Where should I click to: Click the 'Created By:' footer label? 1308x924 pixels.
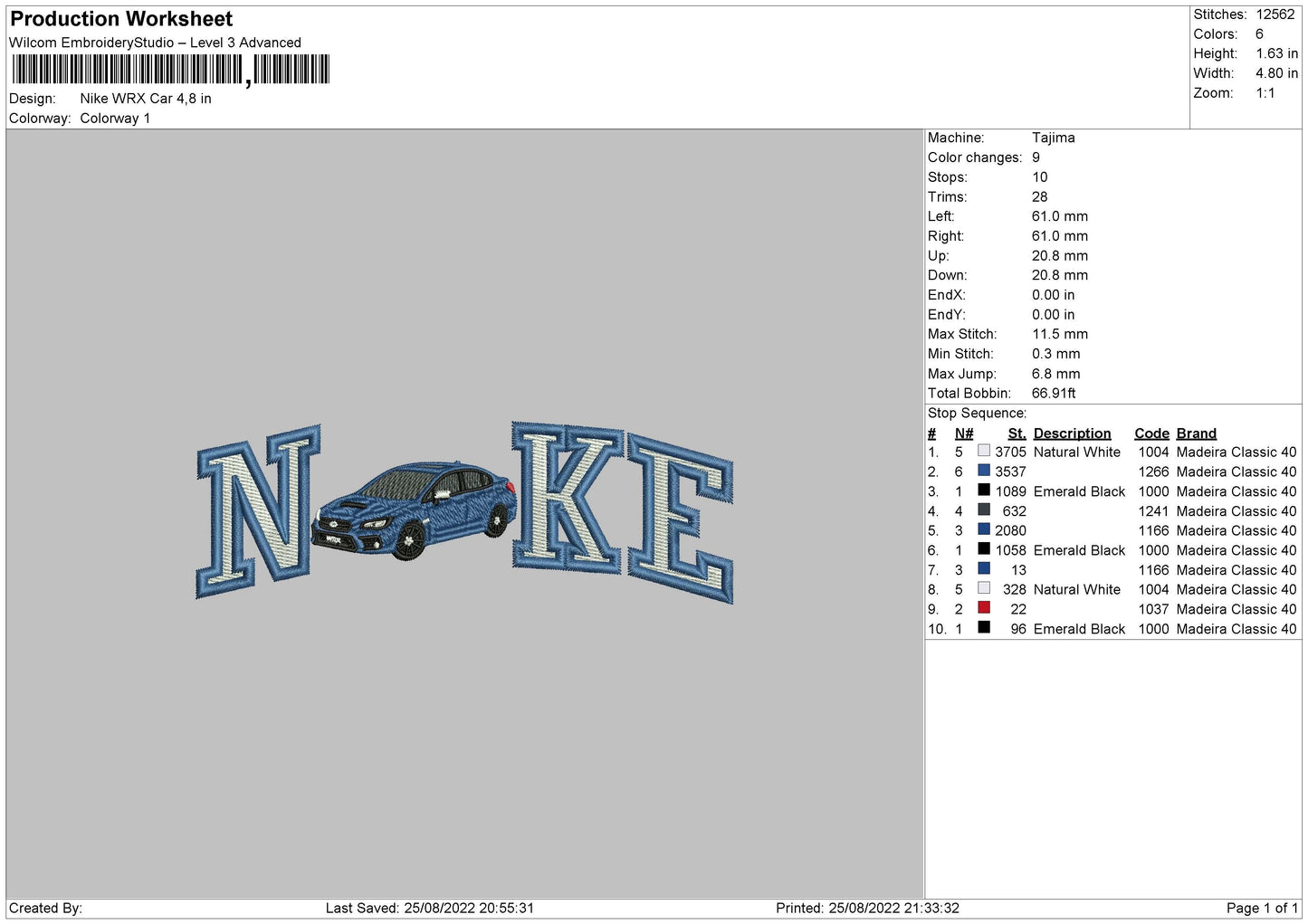[45, 909]
